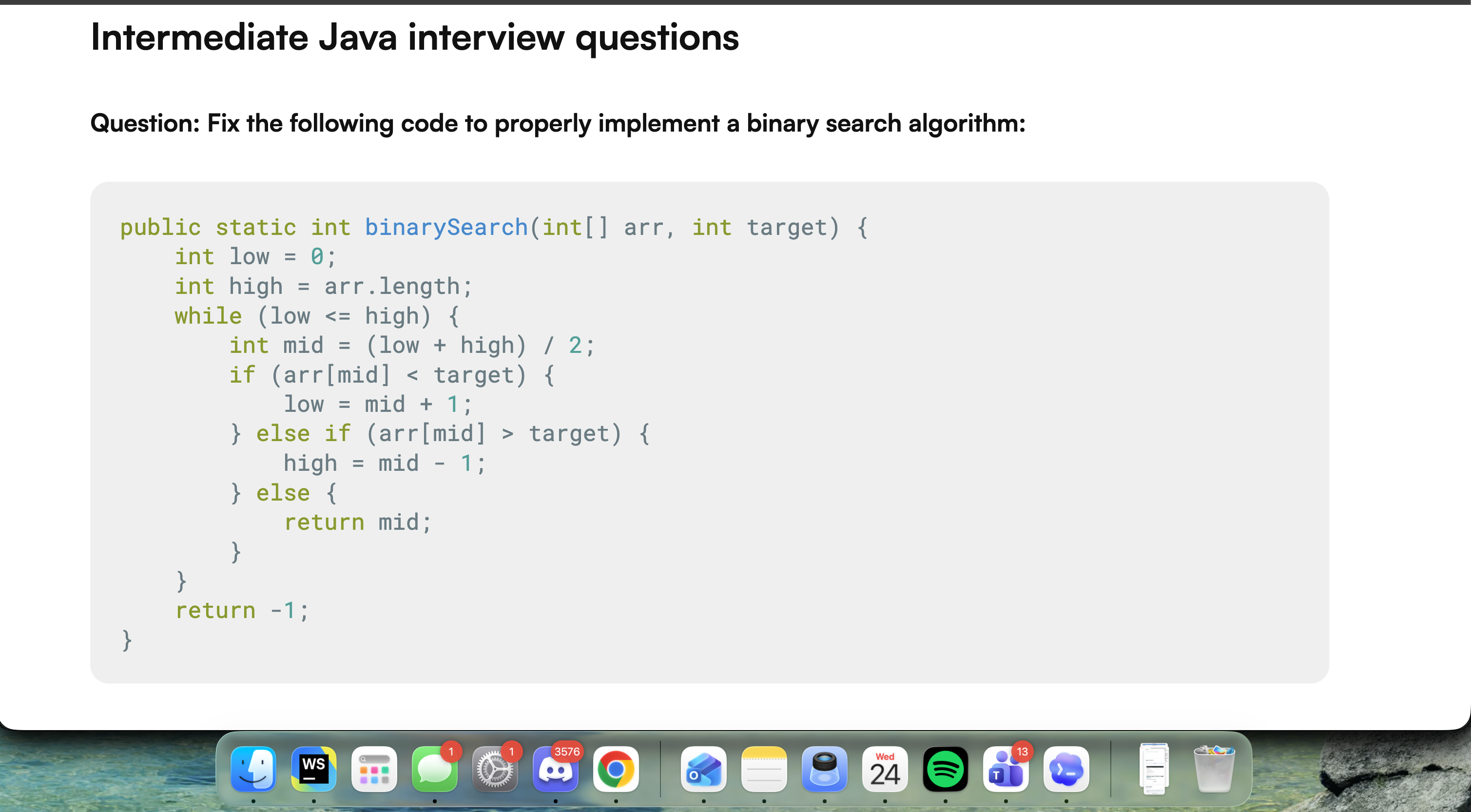This screenshot has width=1471, height=812.
Task: Open the Trash in the dock
Action: click(1215, 769)
